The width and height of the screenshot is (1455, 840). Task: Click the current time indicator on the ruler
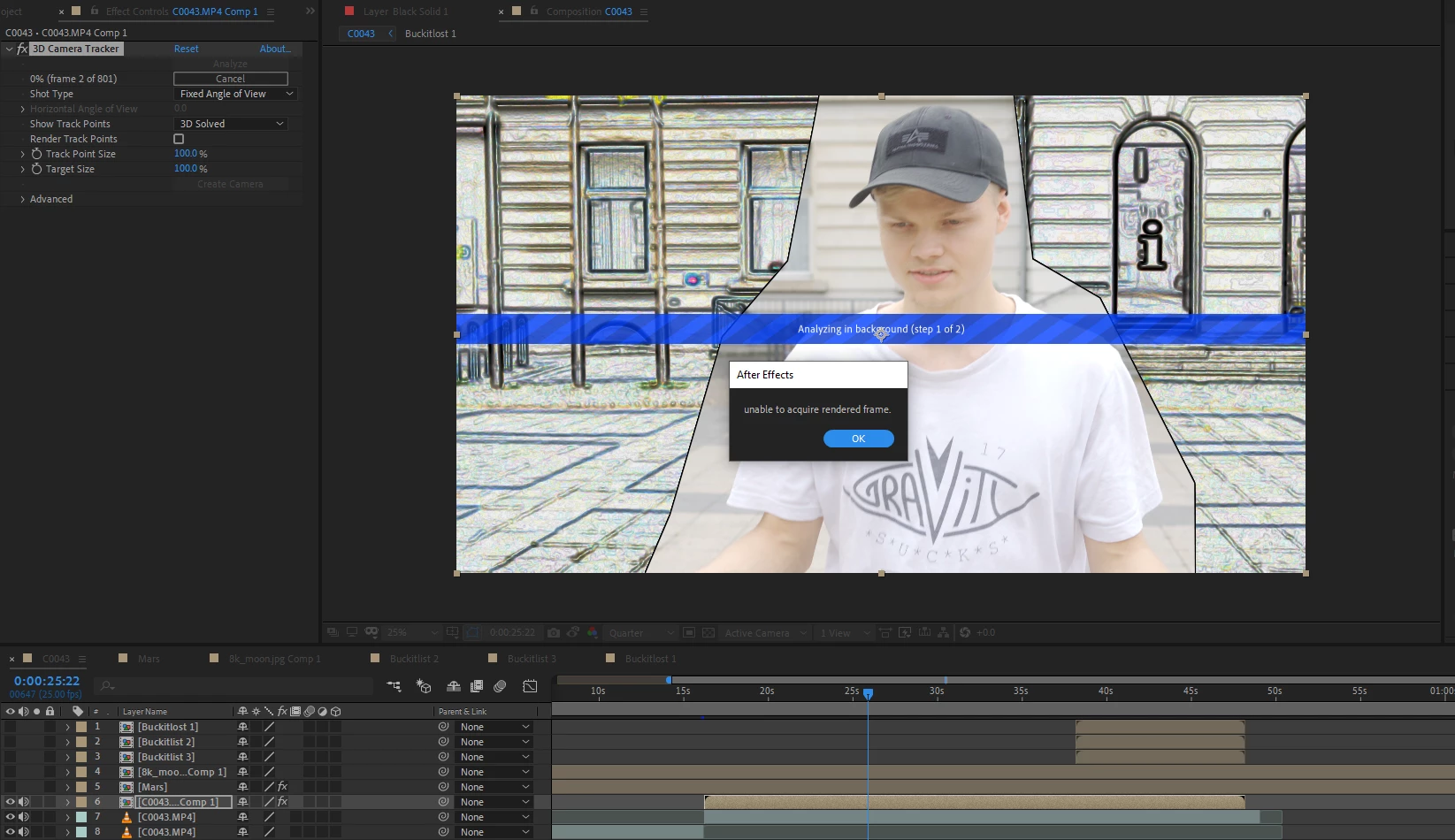click(x=869, y=694)
